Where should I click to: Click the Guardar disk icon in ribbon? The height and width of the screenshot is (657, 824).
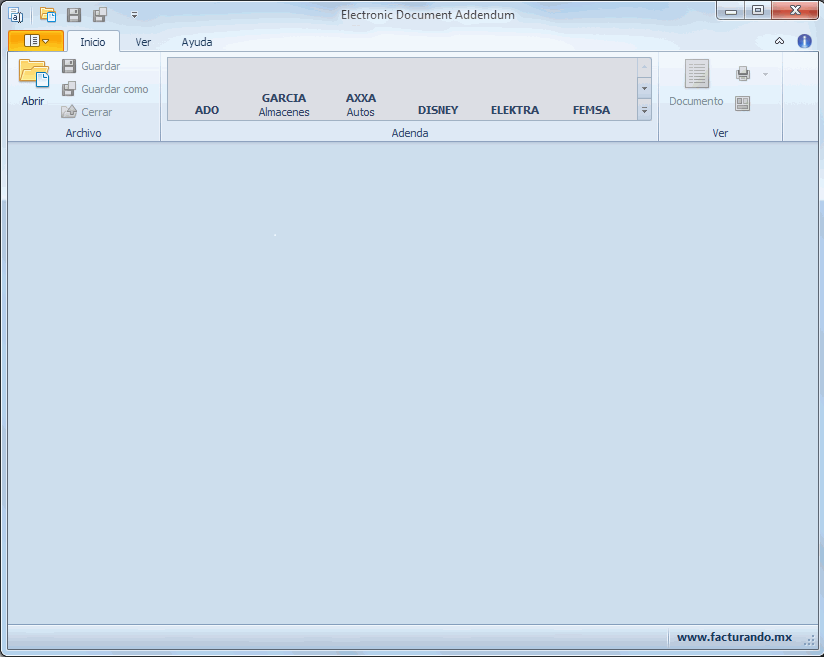[x=69, y=66]
